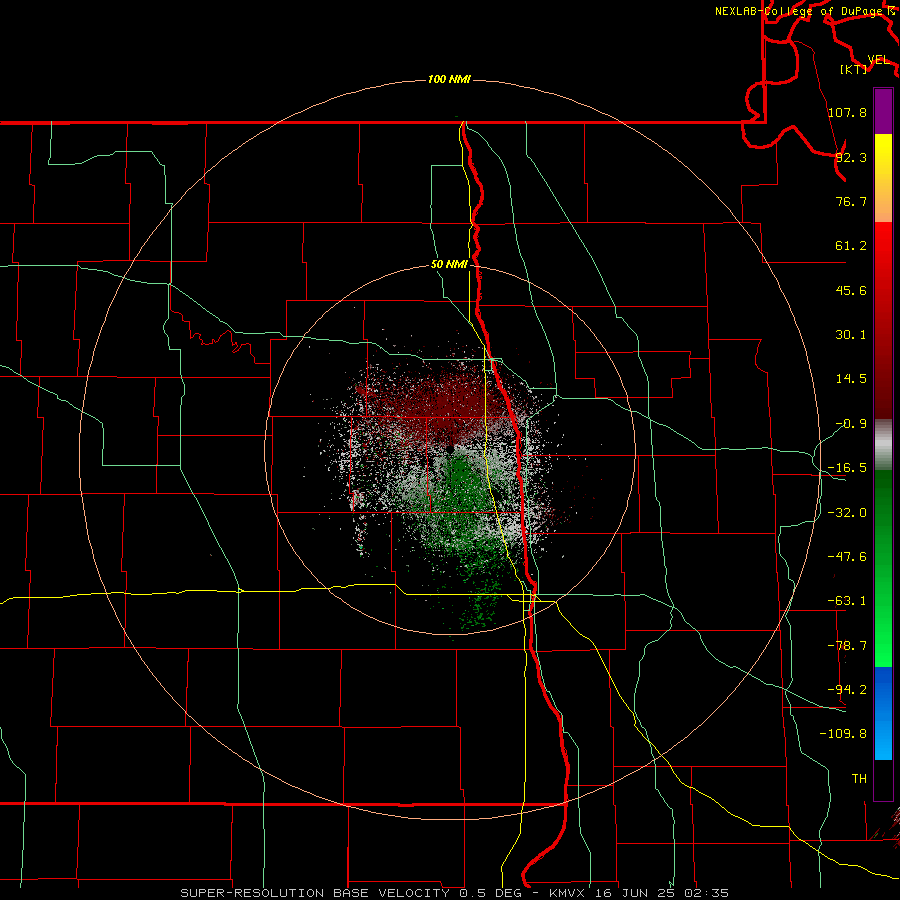The height and width of the screenshot is (900, 900).
Task: Click the 30.1 scale value
Action: pos(851,335)
